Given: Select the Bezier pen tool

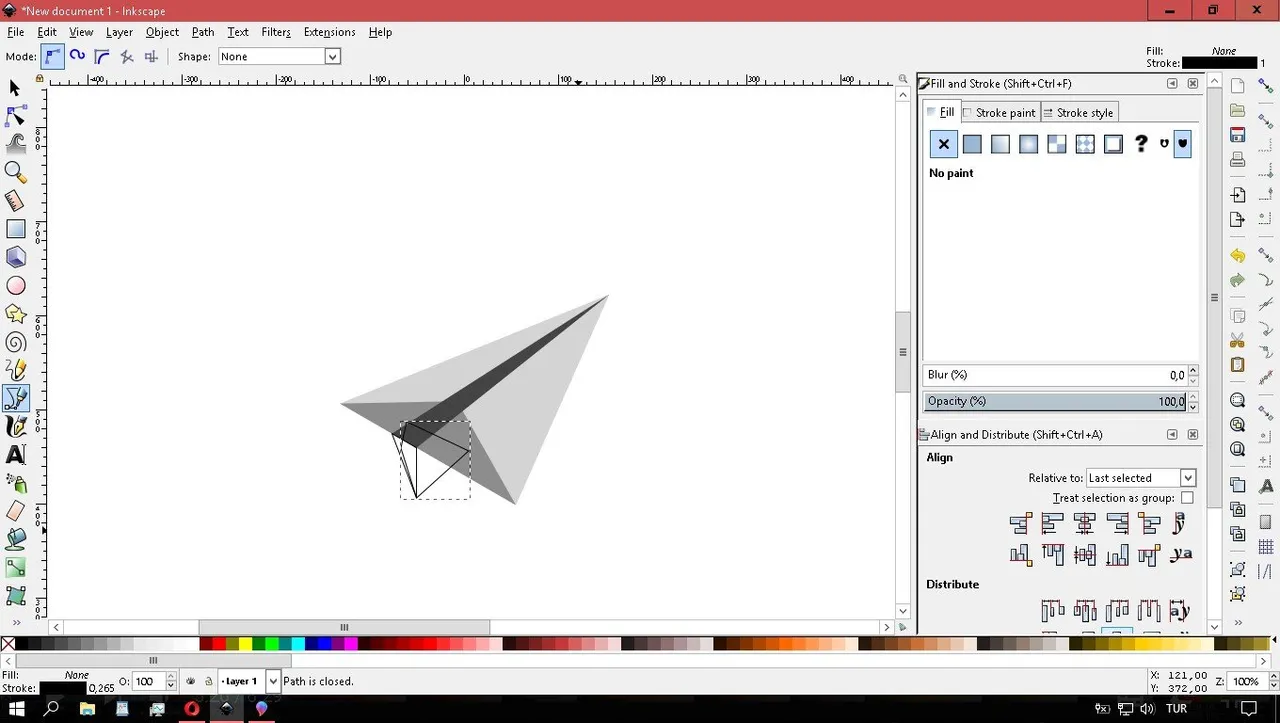Looking at the screenshot, I should click(x=15, y=398).
